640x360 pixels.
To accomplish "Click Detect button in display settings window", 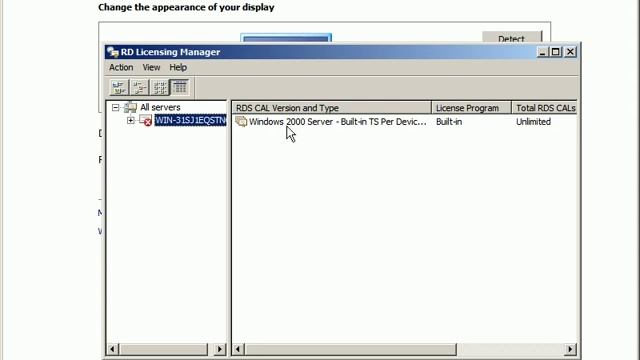I will tap(512, 38).
